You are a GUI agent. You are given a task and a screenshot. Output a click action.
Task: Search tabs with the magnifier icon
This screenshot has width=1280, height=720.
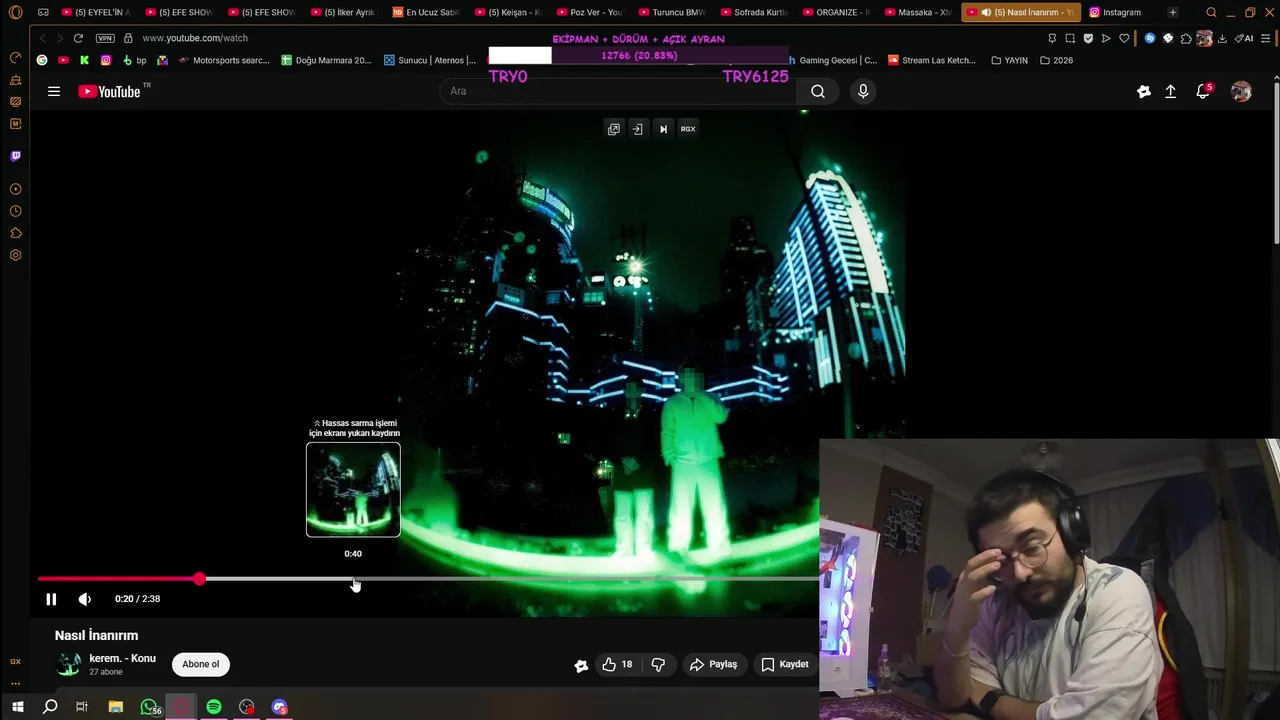pyautogui.click(x=1211, y=12)
